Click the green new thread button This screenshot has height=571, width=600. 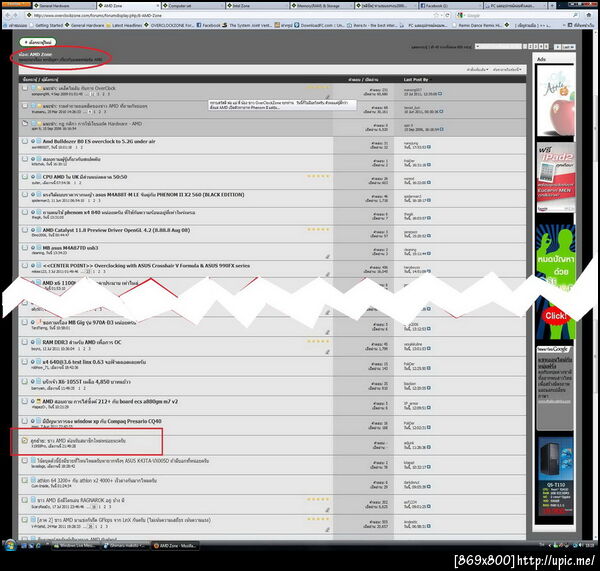[x=38, y=42]
